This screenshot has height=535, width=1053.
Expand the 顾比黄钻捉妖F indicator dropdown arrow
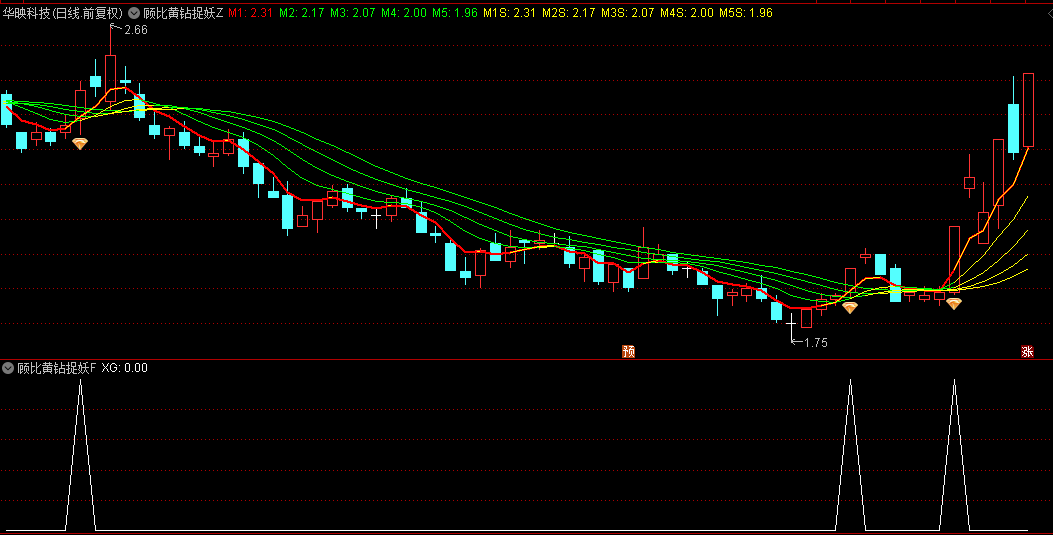(x=8, y=368)
